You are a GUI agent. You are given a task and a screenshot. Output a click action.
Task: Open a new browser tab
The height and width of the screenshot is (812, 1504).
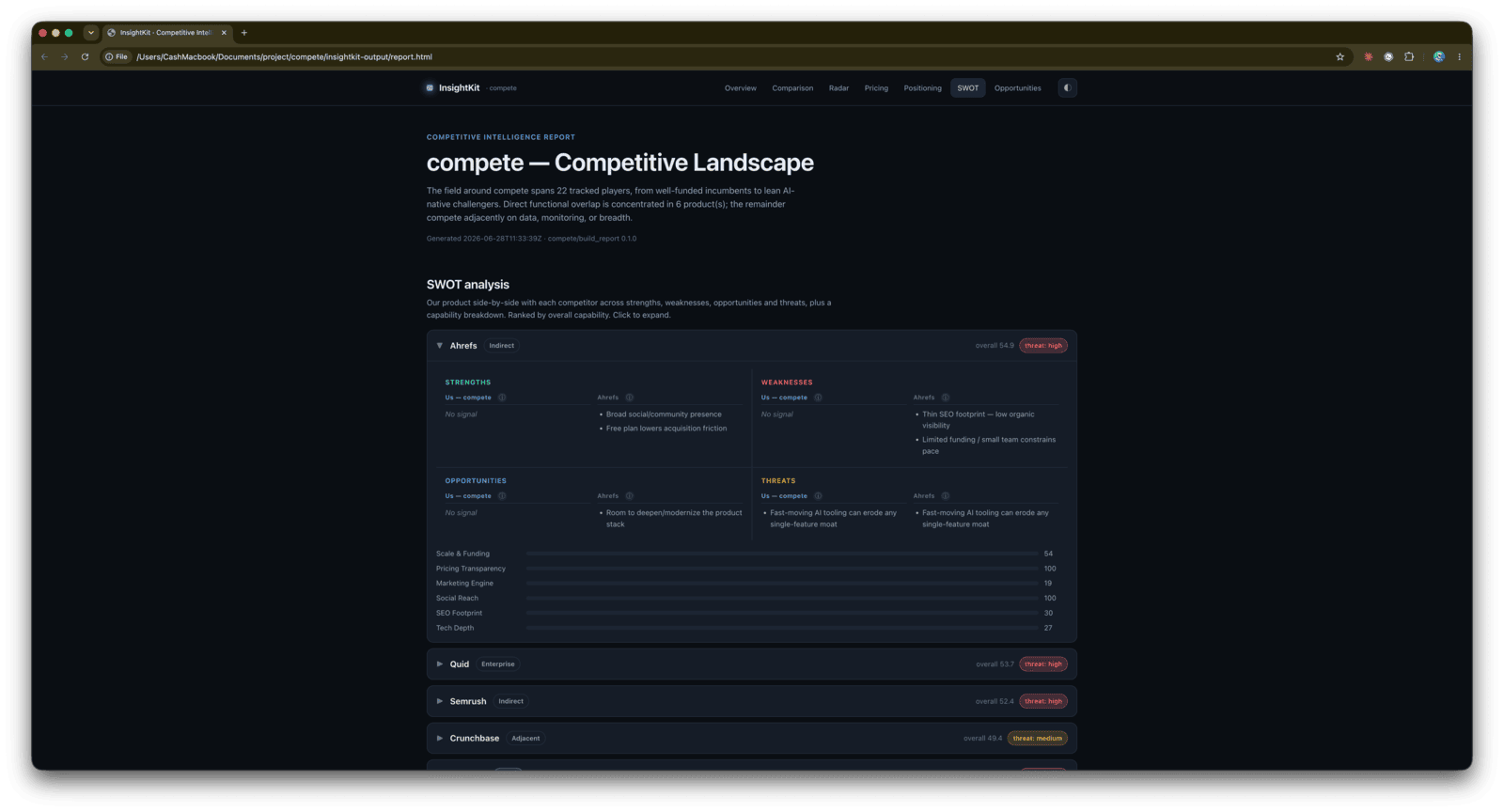(244, 33)
